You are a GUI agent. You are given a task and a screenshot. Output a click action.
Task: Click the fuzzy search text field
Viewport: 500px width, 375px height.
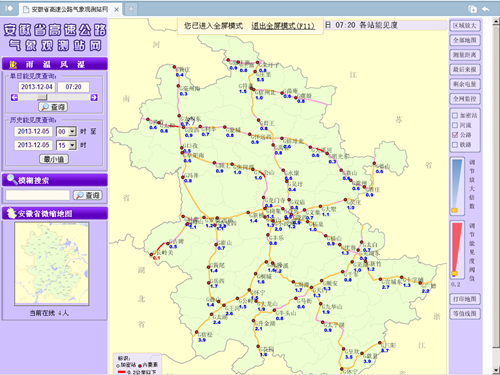click(x=38, y=195)
